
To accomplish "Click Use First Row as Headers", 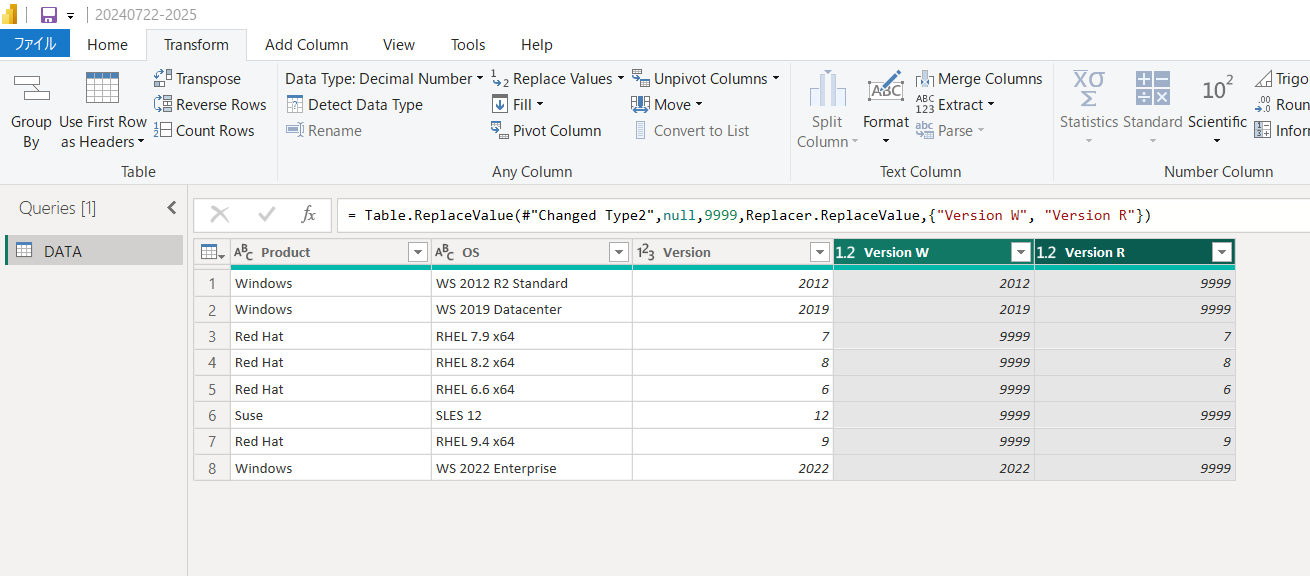I will click(x=103, y=111).
